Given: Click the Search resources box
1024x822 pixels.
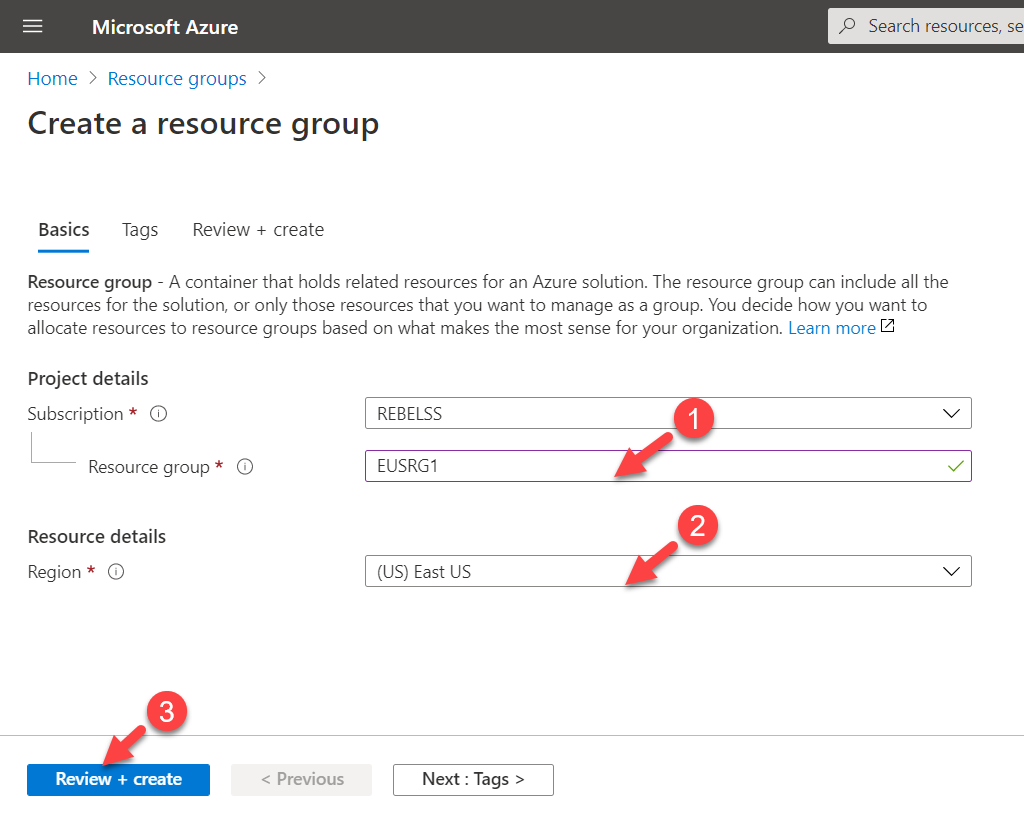Looking at the screenshot, I should [926, 26].
